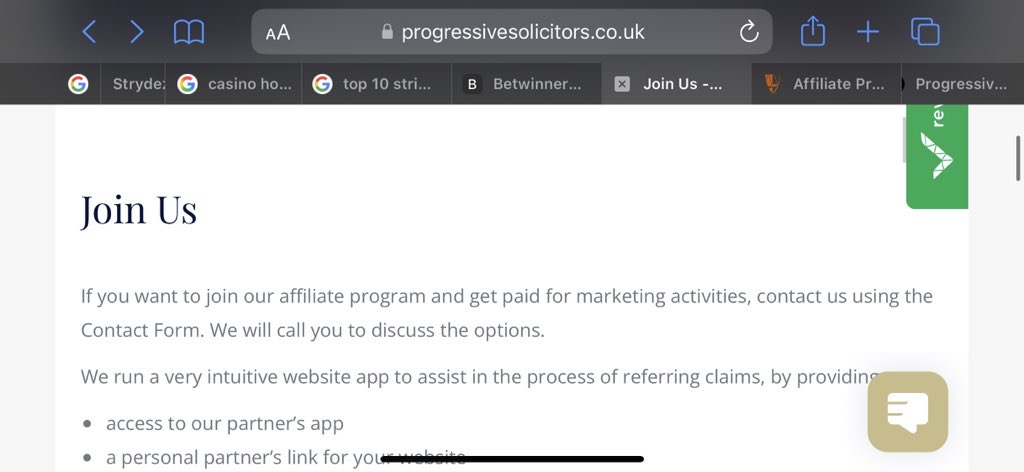This screenshot has width=1024, height=472.
Task: Click the page vertical scrollbar
Action: coord(1017,159)
